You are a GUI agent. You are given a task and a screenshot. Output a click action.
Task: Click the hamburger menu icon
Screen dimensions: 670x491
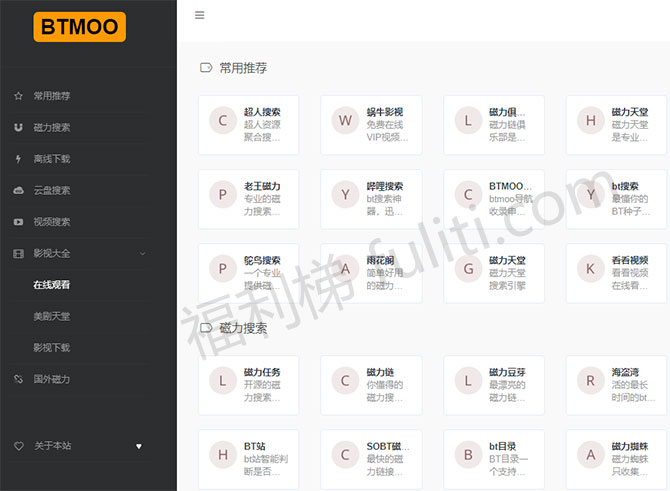pos(200,15)
